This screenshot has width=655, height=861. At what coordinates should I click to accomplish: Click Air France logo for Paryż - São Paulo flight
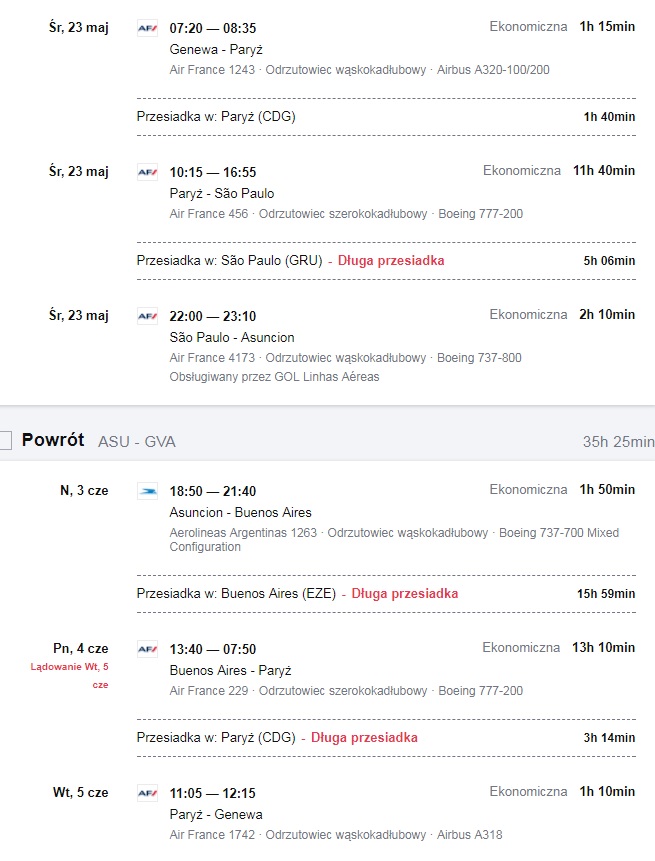(x=147, y=172)
